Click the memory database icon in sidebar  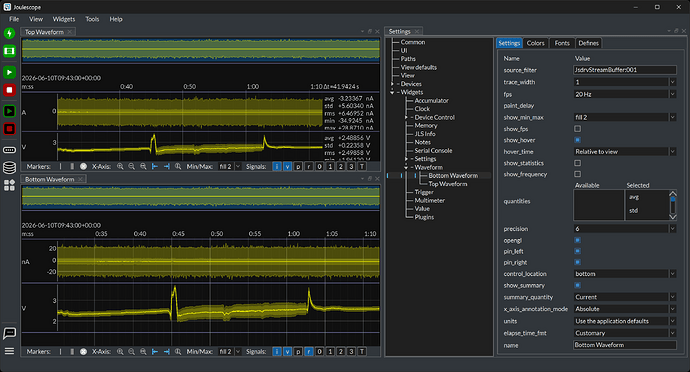point(9,168)
